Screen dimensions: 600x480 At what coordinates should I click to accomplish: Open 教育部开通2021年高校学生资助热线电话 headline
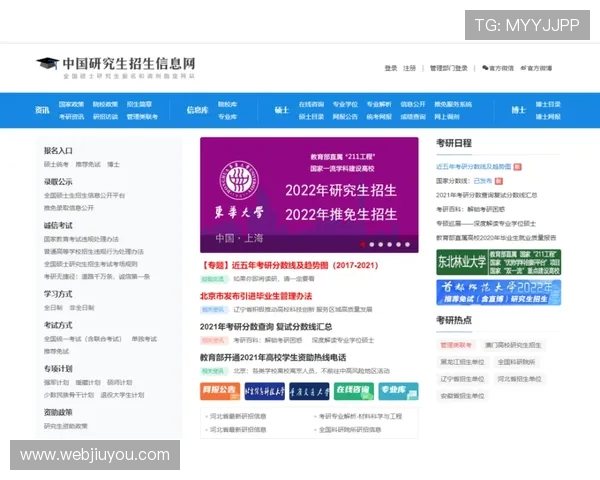tap(273, 357)
